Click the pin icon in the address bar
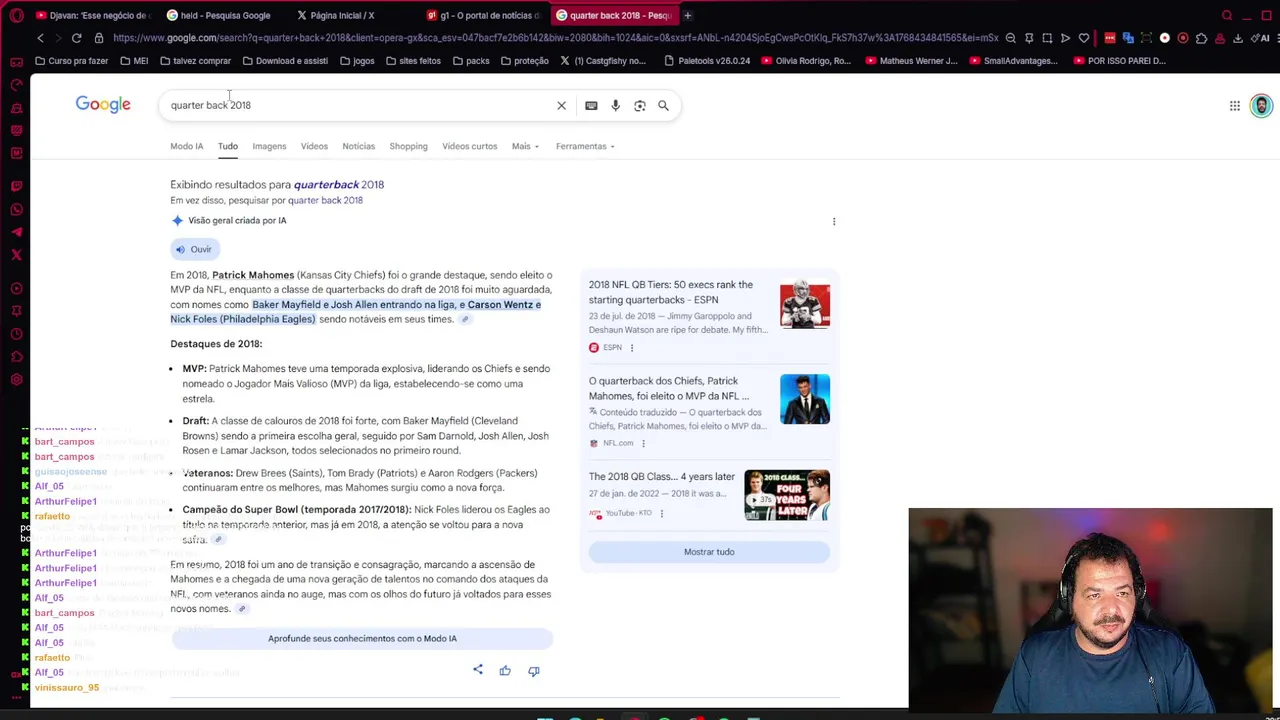This screenshot has width=1280, height=720. pos(1029,38)
